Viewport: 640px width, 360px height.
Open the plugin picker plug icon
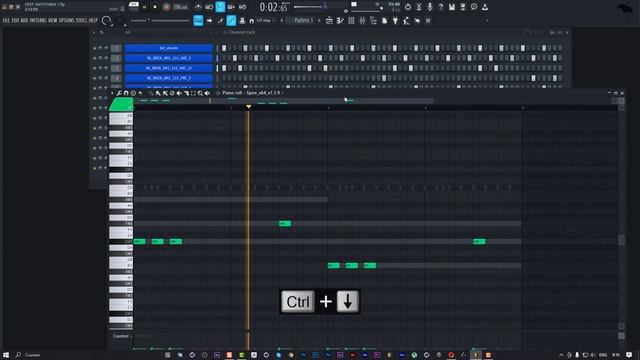[395, 21]
